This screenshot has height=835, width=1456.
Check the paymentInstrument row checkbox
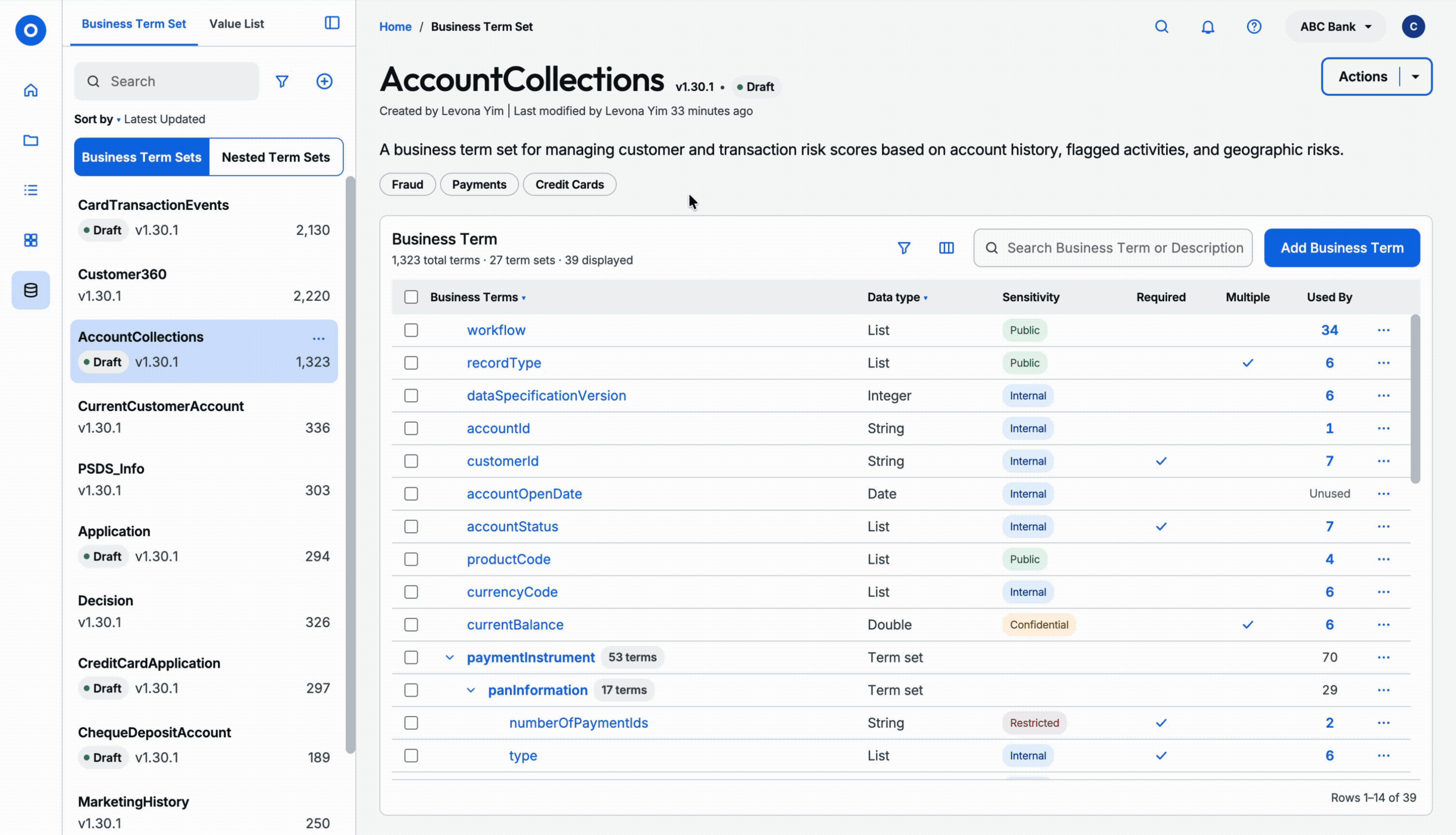[411, 657]
